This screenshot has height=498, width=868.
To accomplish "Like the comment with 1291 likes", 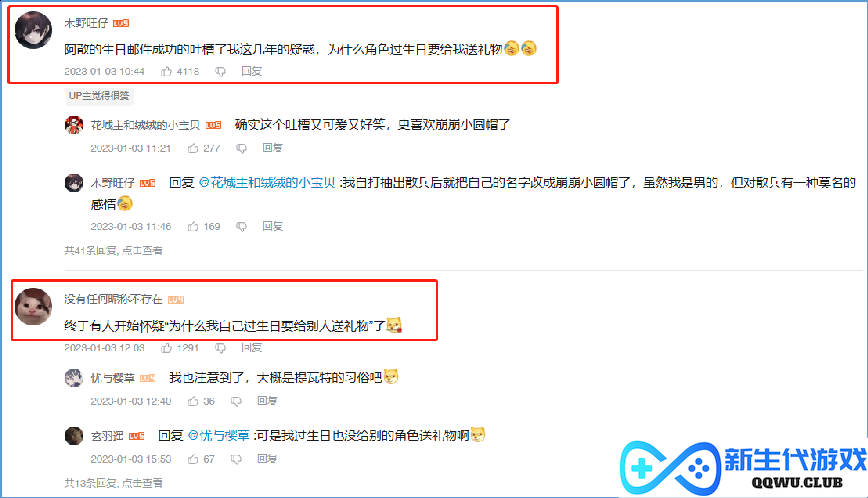I will pyautogui.click(x=167, y=347).
